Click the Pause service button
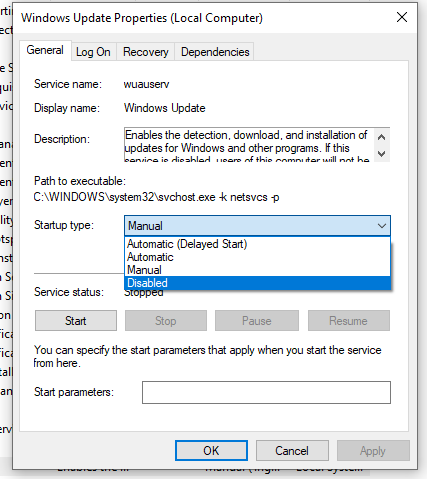The image size is (427, 479). 257,321
